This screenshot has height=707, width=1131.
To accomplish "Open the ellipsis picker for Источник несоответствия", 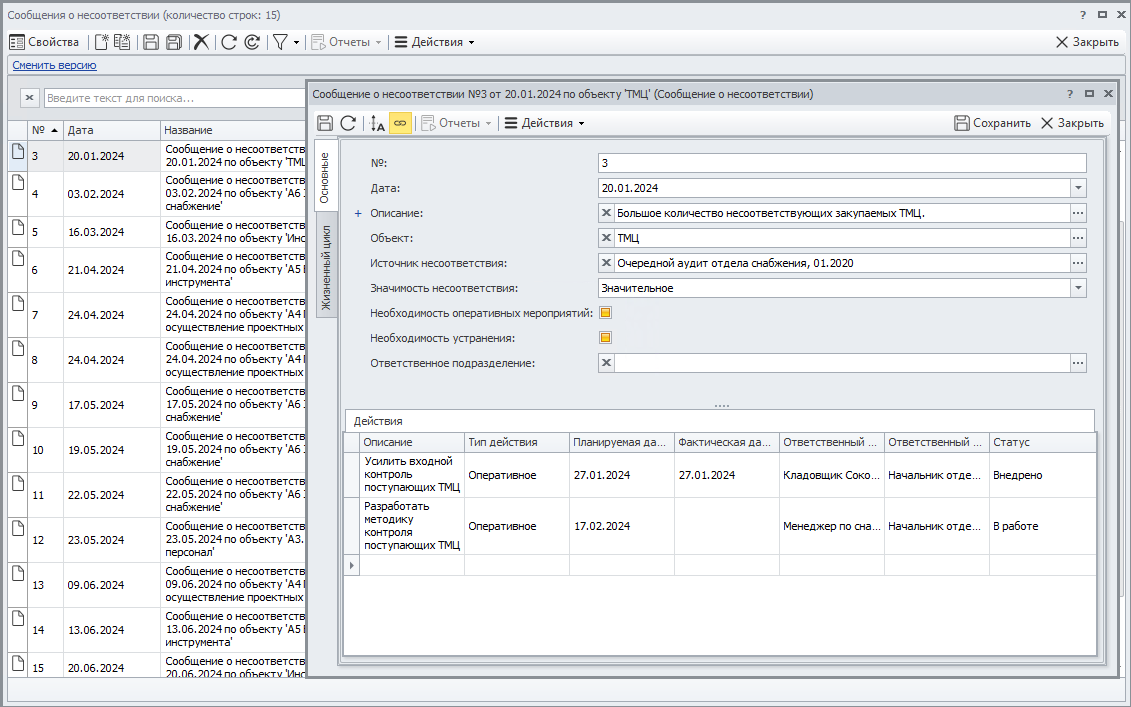I will pyautogui.click(x=1078, y=263).
